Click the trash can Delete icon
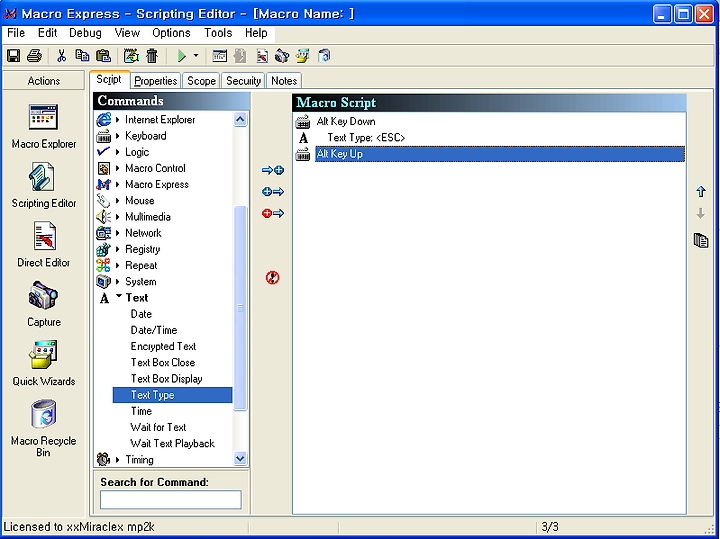 click(152, 56)
